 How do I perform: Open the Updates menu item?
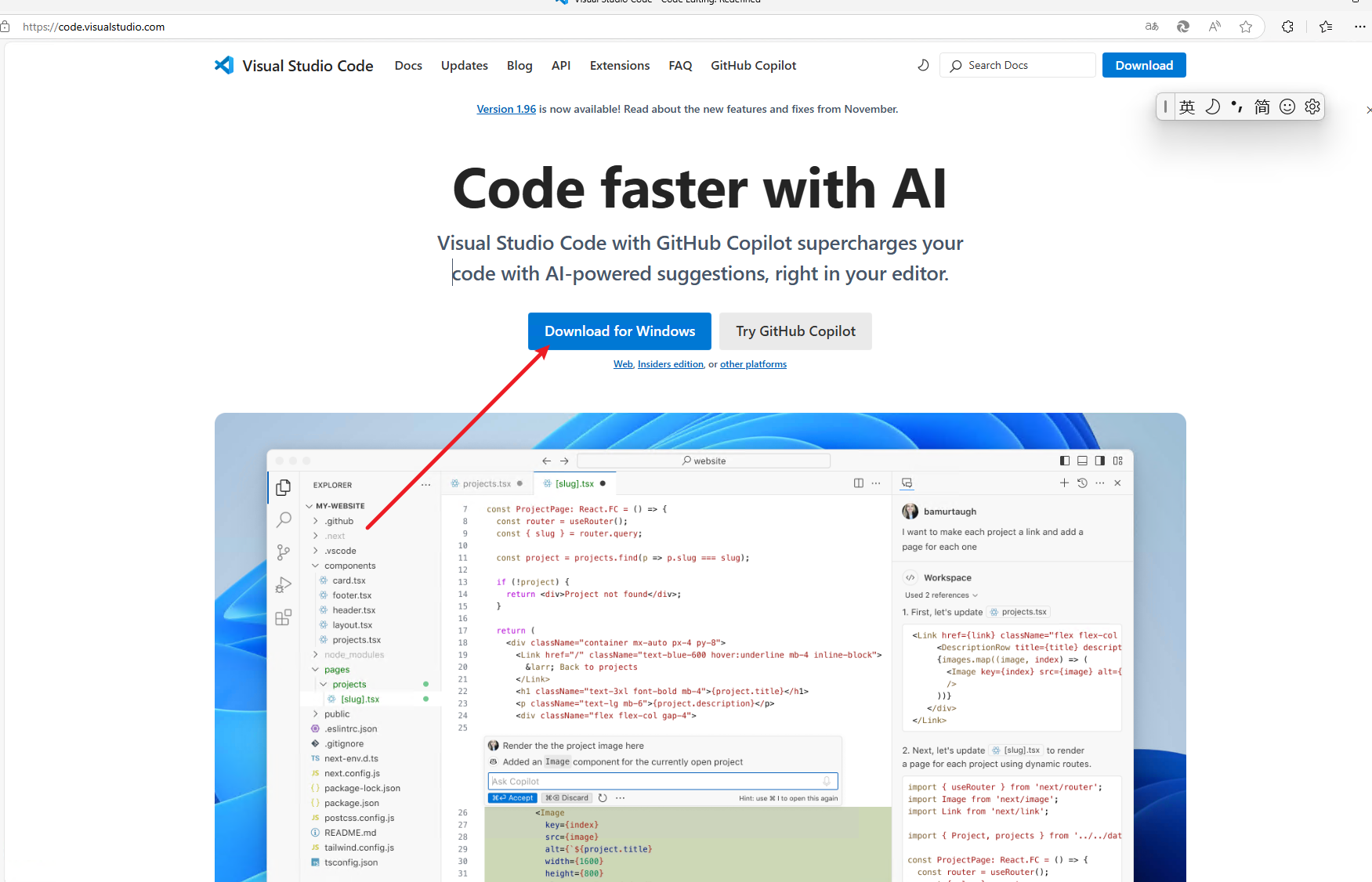point(465,66)
